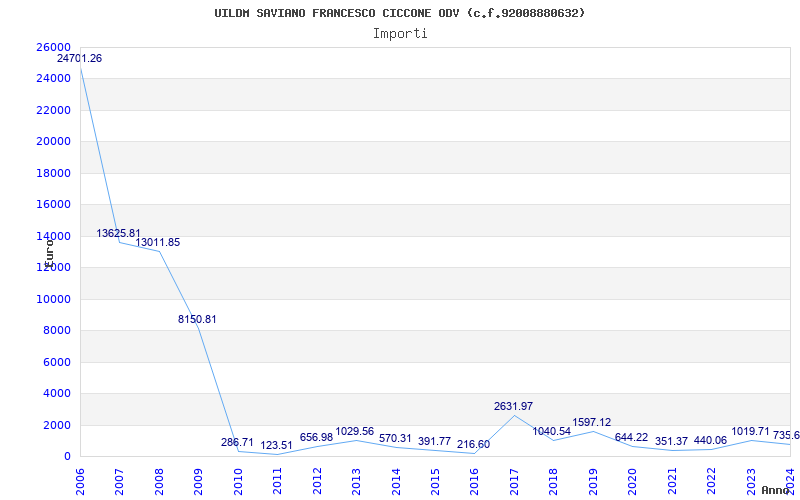The height and width of the screenshot is (500, 800).
Task: Select the 123.51 data label
Action: click(276, 445)
